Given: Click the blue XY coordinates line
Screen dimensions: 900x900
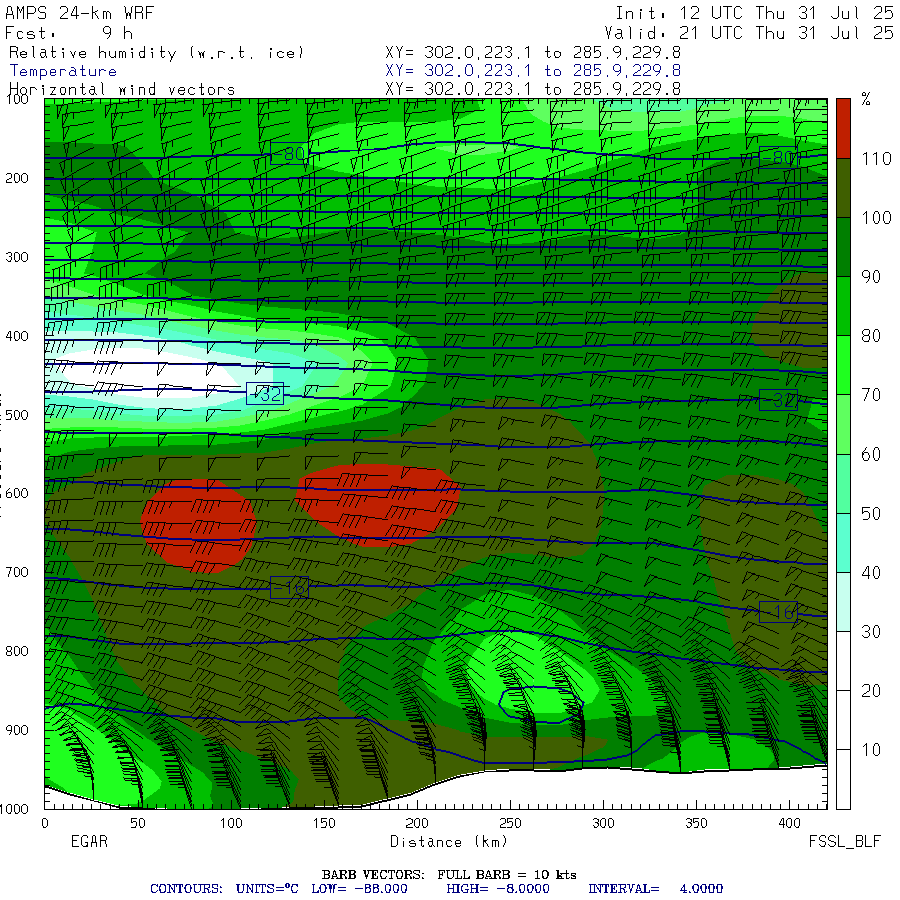Looking at the screenshot, I should click(x=533, y=71).
